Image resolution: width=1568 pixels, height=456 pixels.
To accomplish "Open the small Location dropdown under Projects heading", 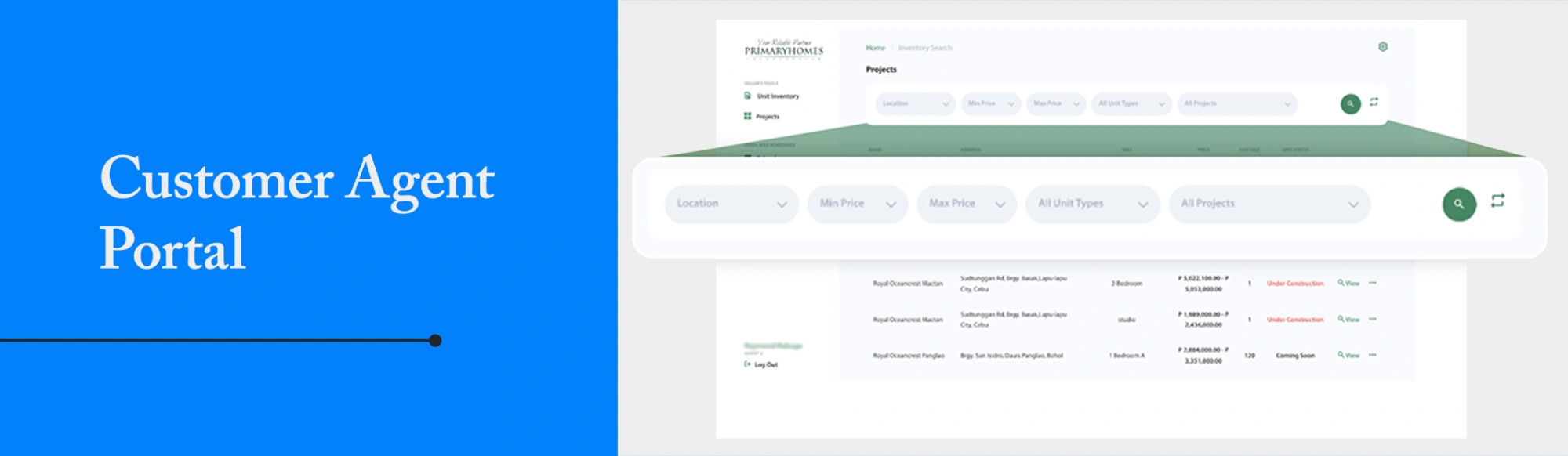I will pos(915,103).
